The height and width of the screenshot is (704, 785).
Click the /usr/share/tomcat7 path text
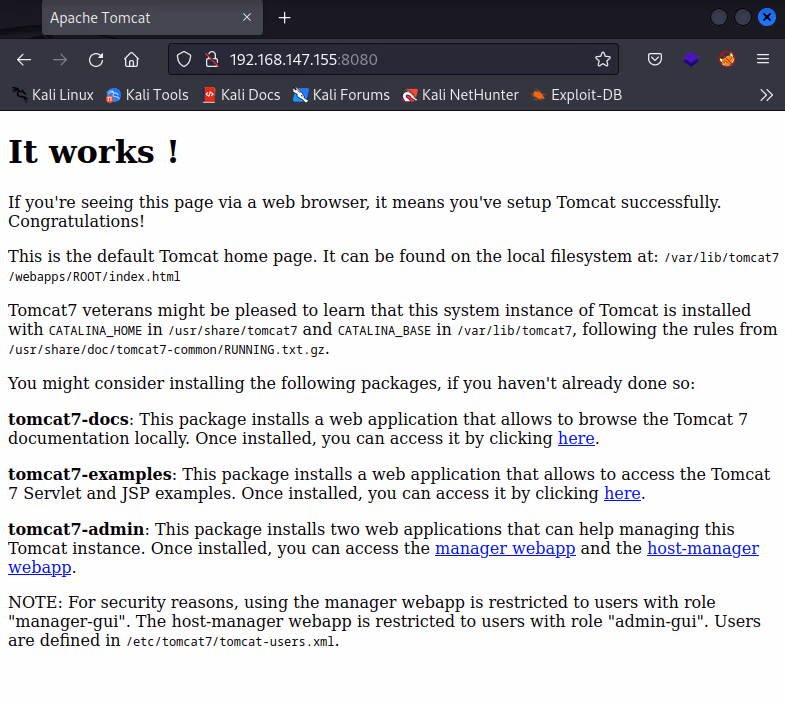(233, 331)
